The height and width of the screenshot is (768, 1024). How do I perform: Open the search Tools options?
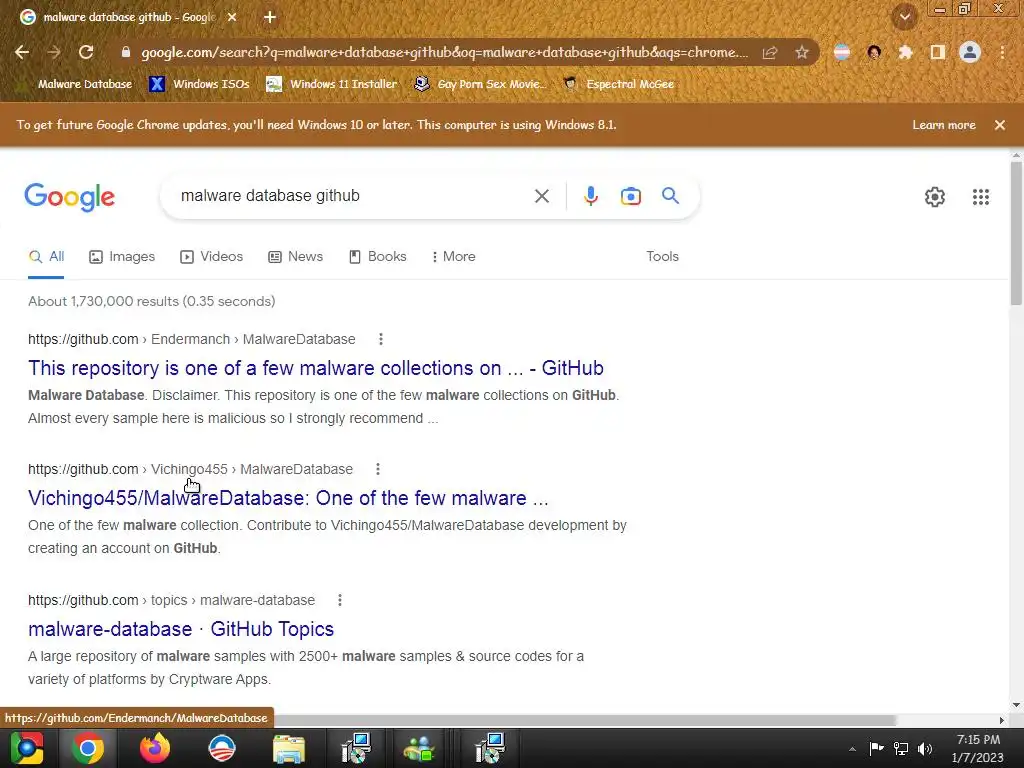(662, 257)
